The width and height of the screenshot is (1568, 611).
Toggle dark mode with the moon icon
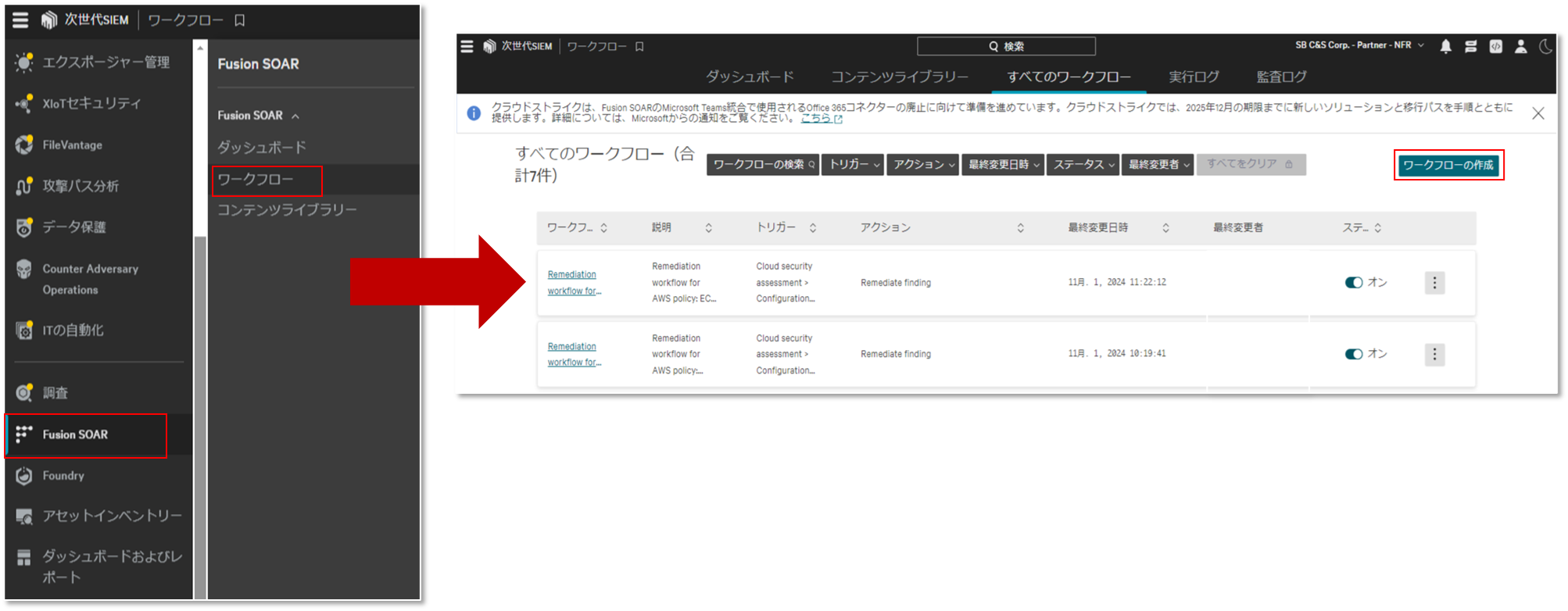click(x=1545, y=47)
